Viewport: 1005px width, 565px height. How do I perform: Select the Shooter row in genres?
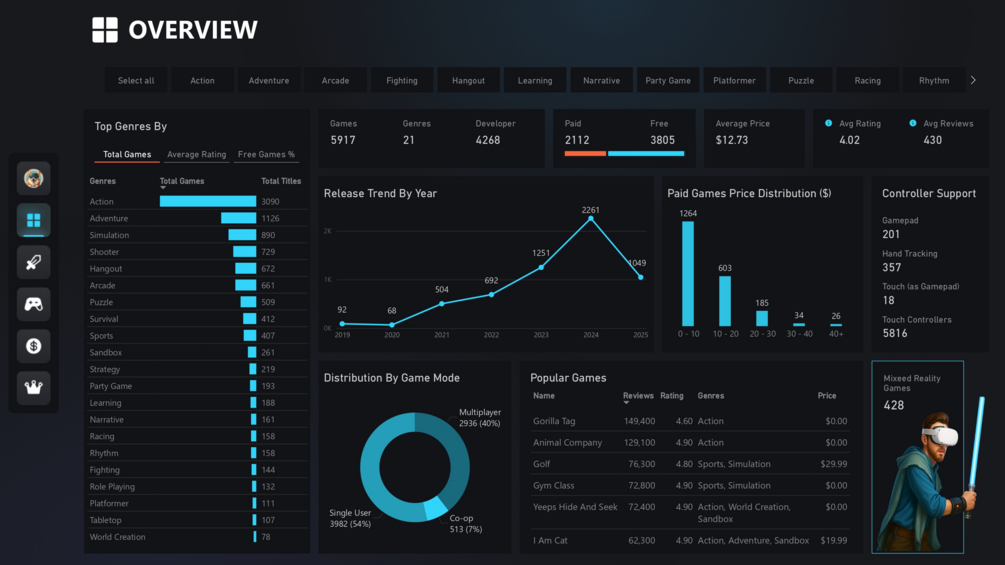[197, 252]
